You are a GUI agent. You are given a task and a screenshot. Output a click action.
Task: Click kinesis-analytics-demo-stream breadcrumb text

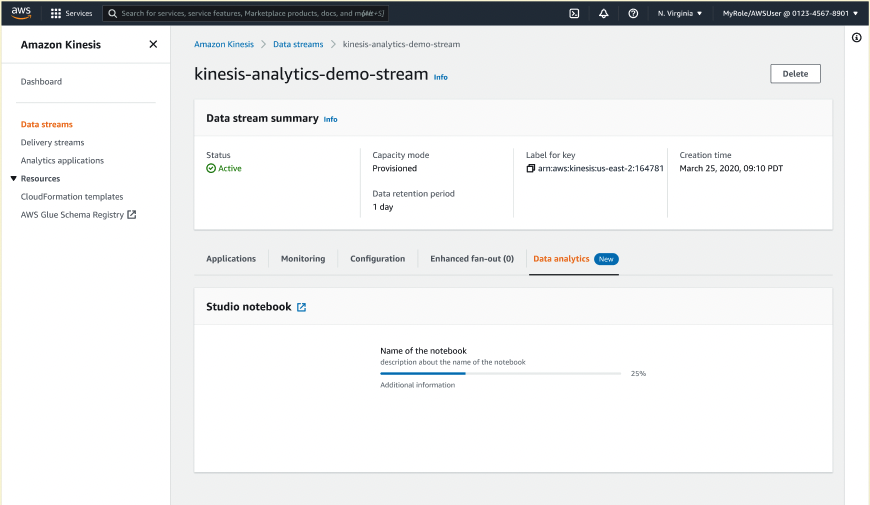pyautogui.click(x=401, y=44)
